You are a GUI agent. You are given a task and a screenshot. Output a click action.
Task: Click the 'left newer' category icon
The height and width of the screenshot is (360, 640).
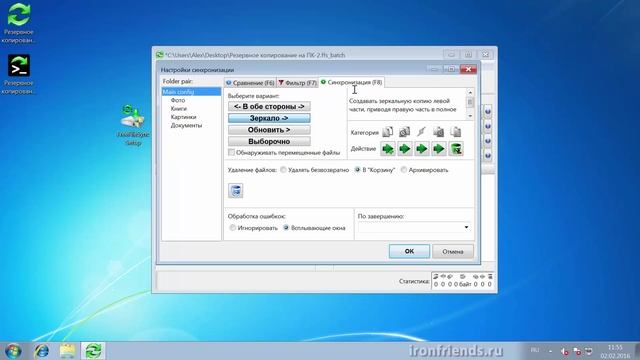pyautogui.click(x=404, y=132)
